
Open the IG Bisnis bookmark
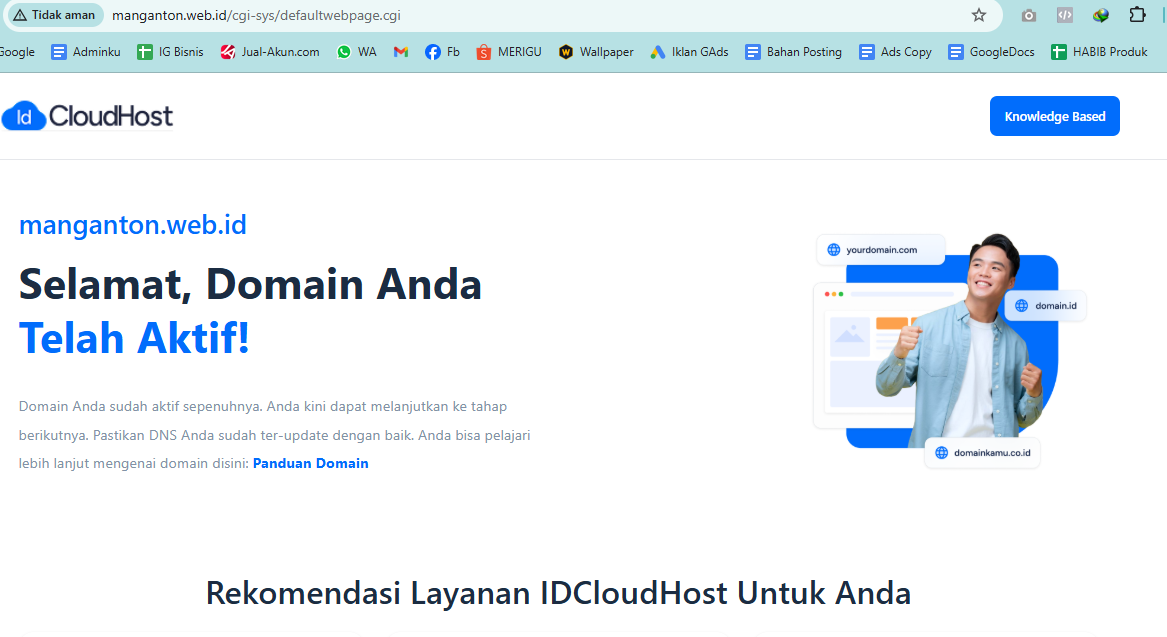(170, 52)
